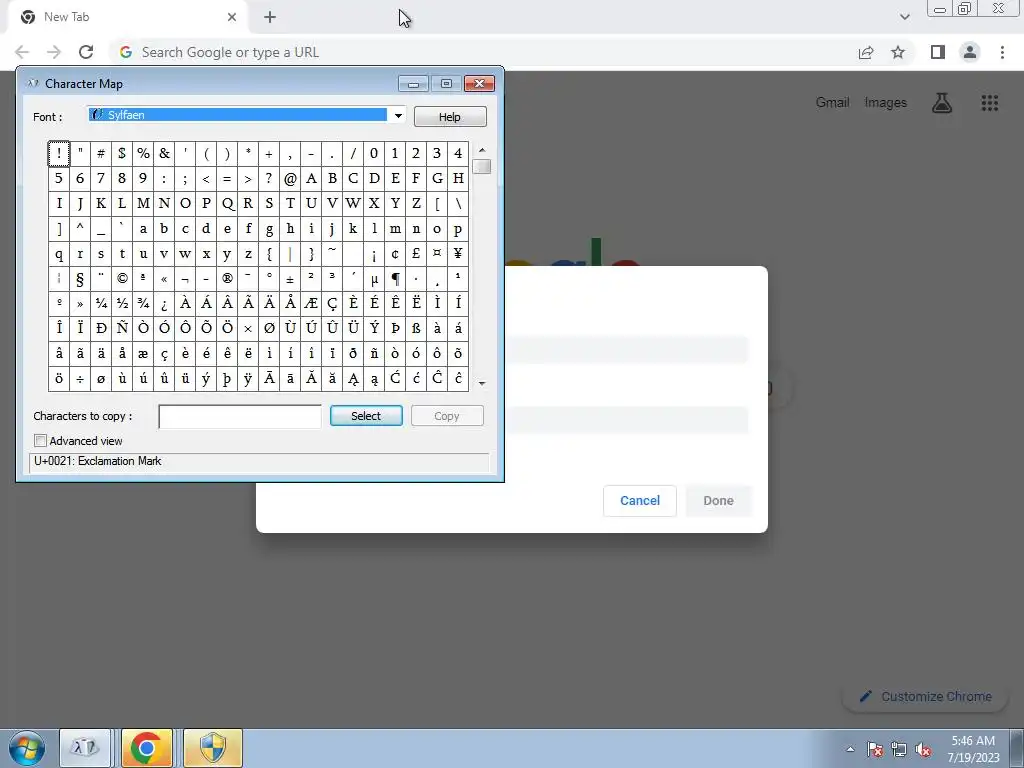The height and width of the screenshot is (768, 1024).
Task: Open the network tray icon
Action: click(899, 749)
